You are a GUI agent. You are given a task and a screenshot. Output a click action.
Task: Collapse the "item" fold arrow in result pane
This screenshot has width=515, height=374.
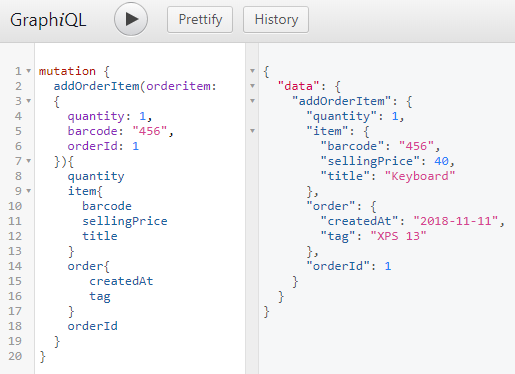tap(253, 131)
